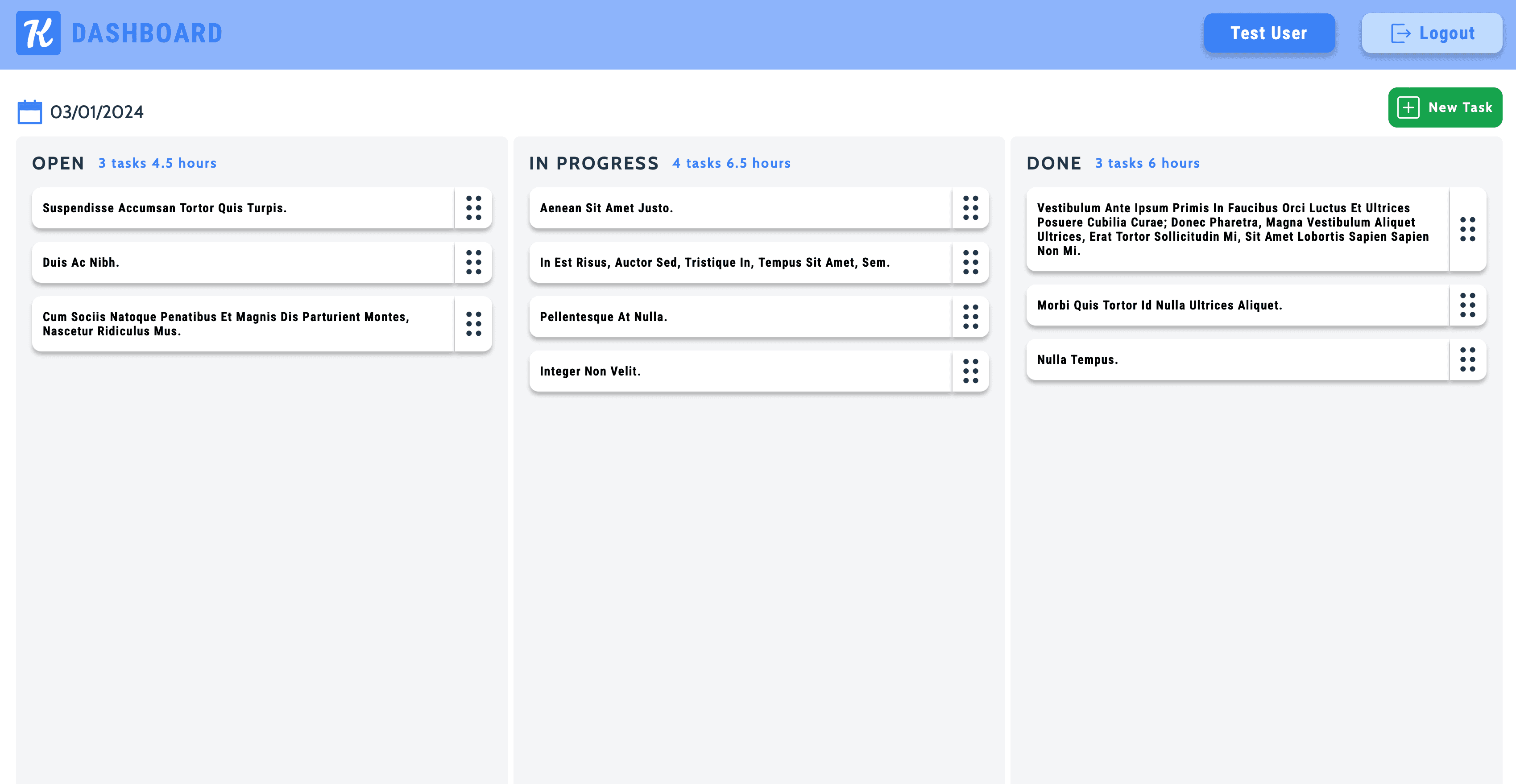
Task: Click drag handle on 'Morbi Quis Tortor' task
Action: 1467,305
